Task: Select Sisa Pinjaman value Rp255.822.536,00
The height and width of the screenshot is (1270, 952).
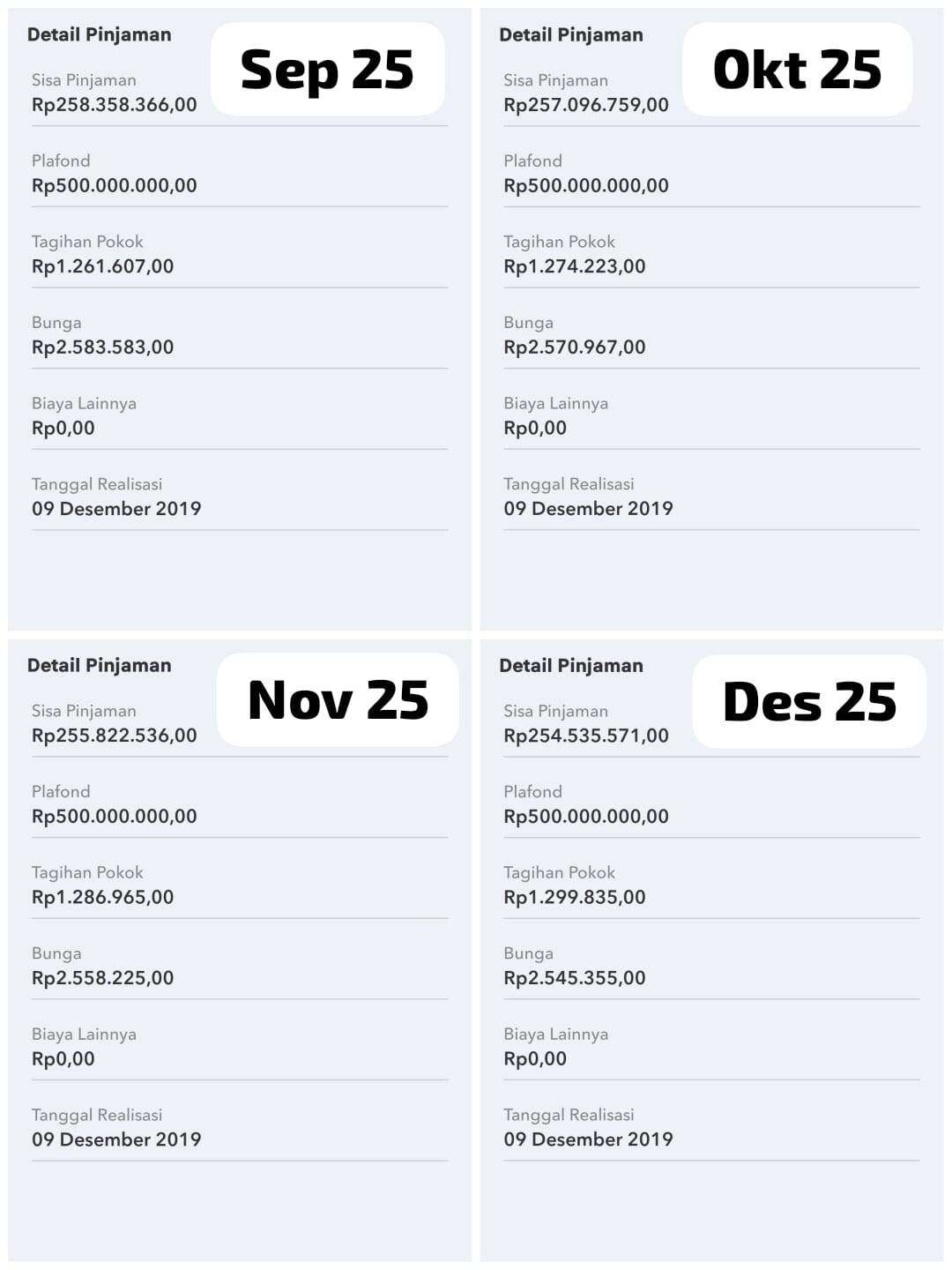Action: [x=115, y=736]
